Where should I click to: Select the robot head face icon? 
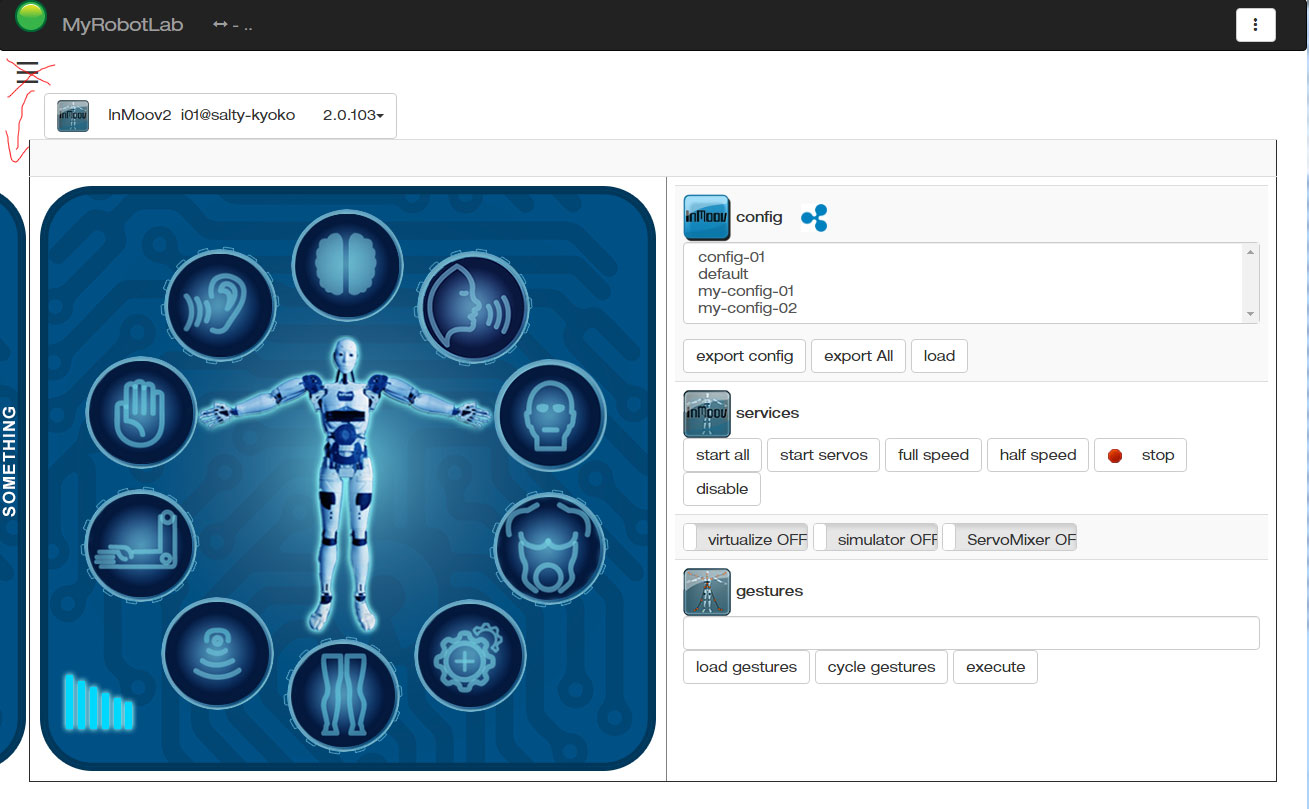pos(550,414)
